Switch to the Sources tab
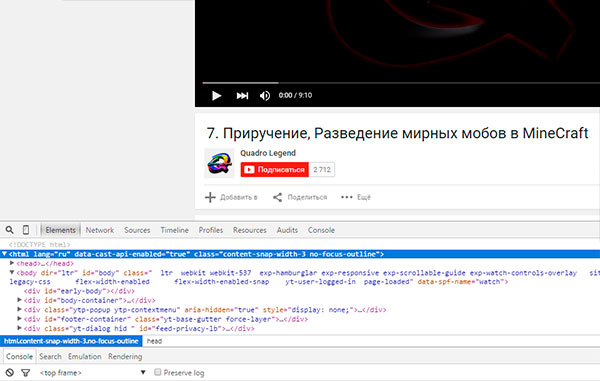This screenshot has height=381, width=600. point(137,230)
